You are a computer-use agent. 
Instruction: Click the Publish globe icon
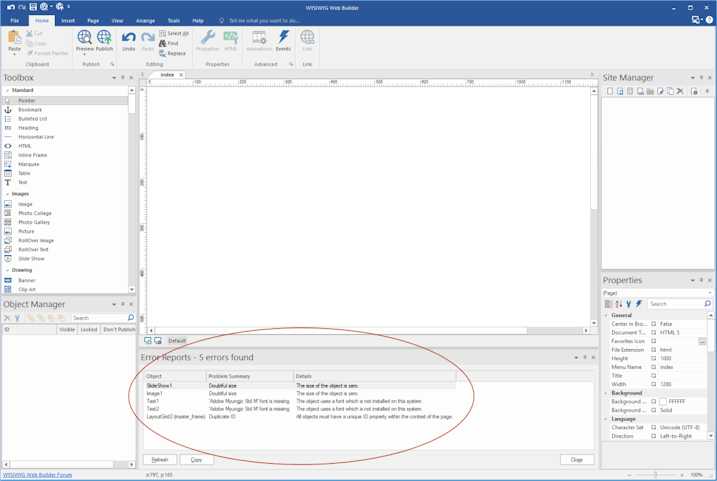(104, 37)
